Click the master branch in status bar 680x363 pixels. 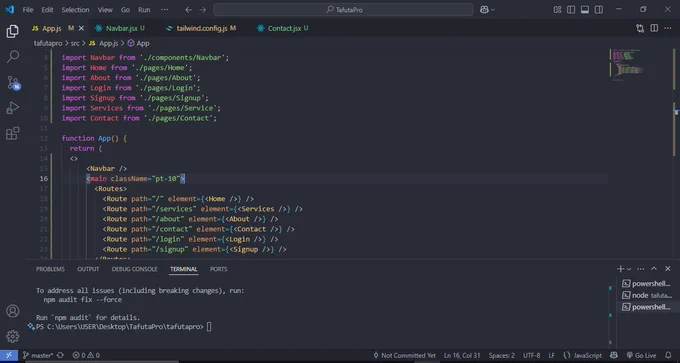pyautogui.click(x=37, y=355)
